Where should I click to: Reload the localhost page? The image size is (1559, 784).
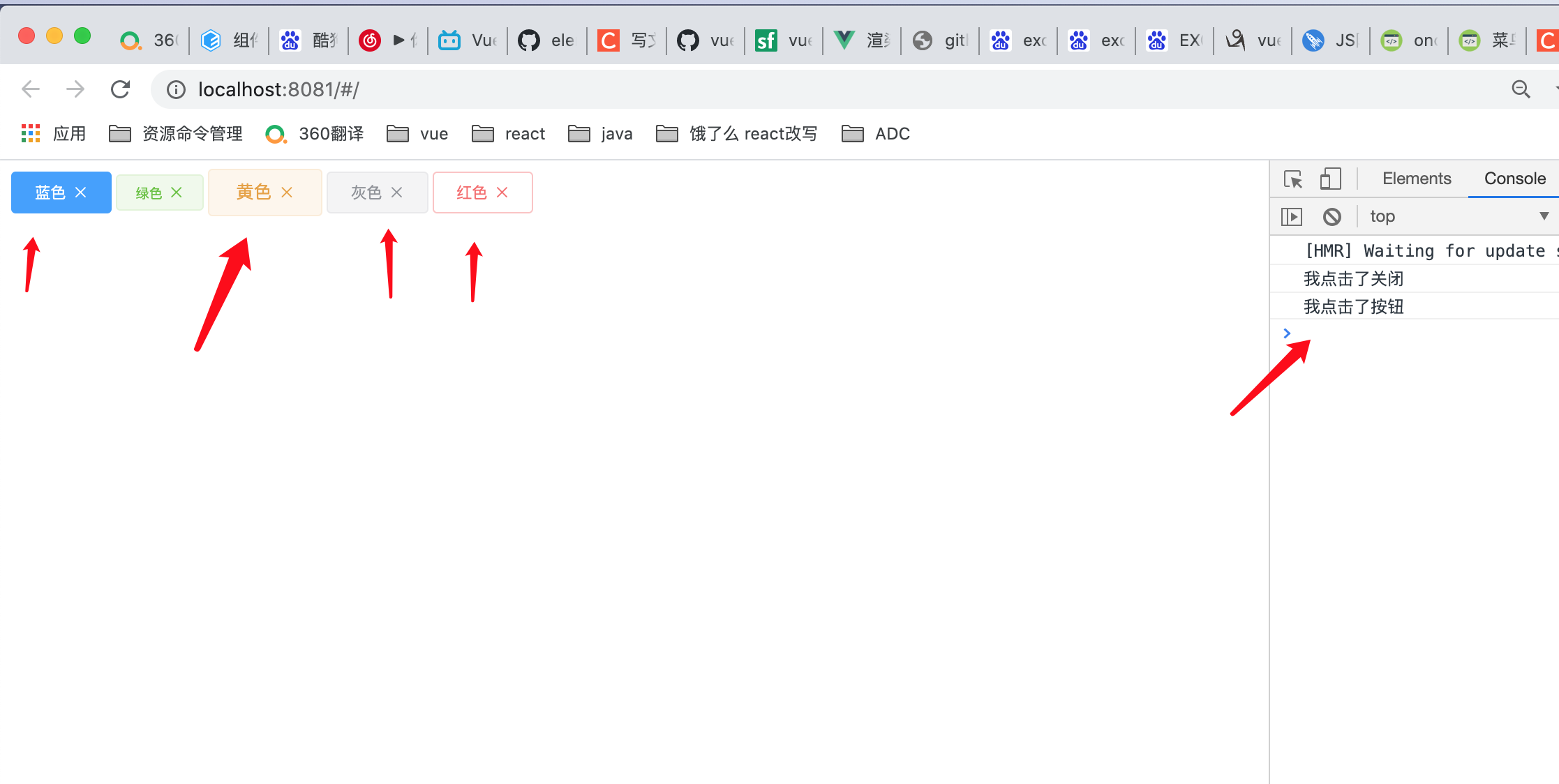pyautogui.click(x=121, y=89)
